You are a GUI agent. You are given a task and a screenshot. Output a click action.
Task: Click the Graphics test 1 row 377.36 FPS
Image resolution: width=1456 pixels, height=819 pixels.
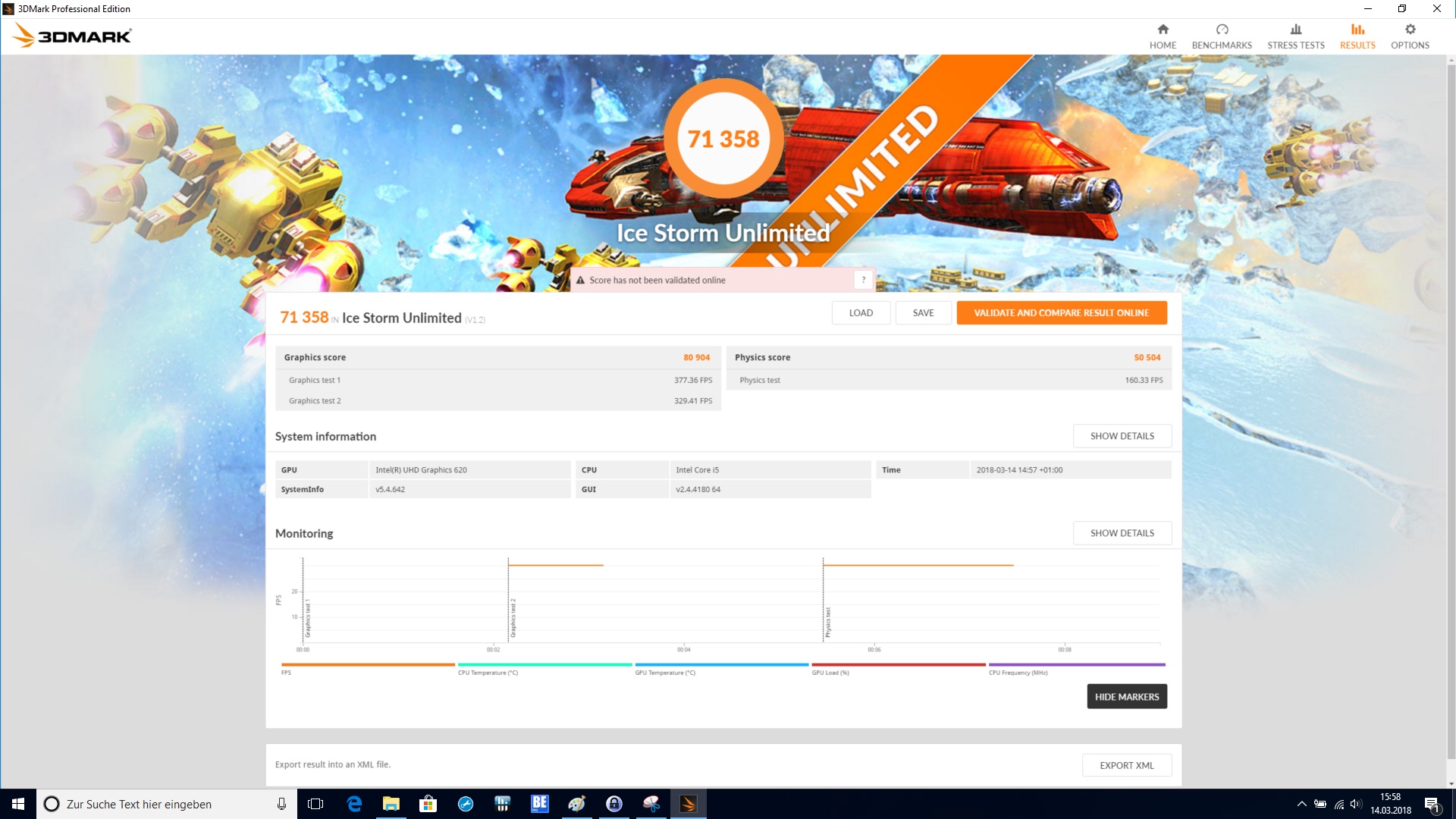pyautogui.click(x=500, y=380)
